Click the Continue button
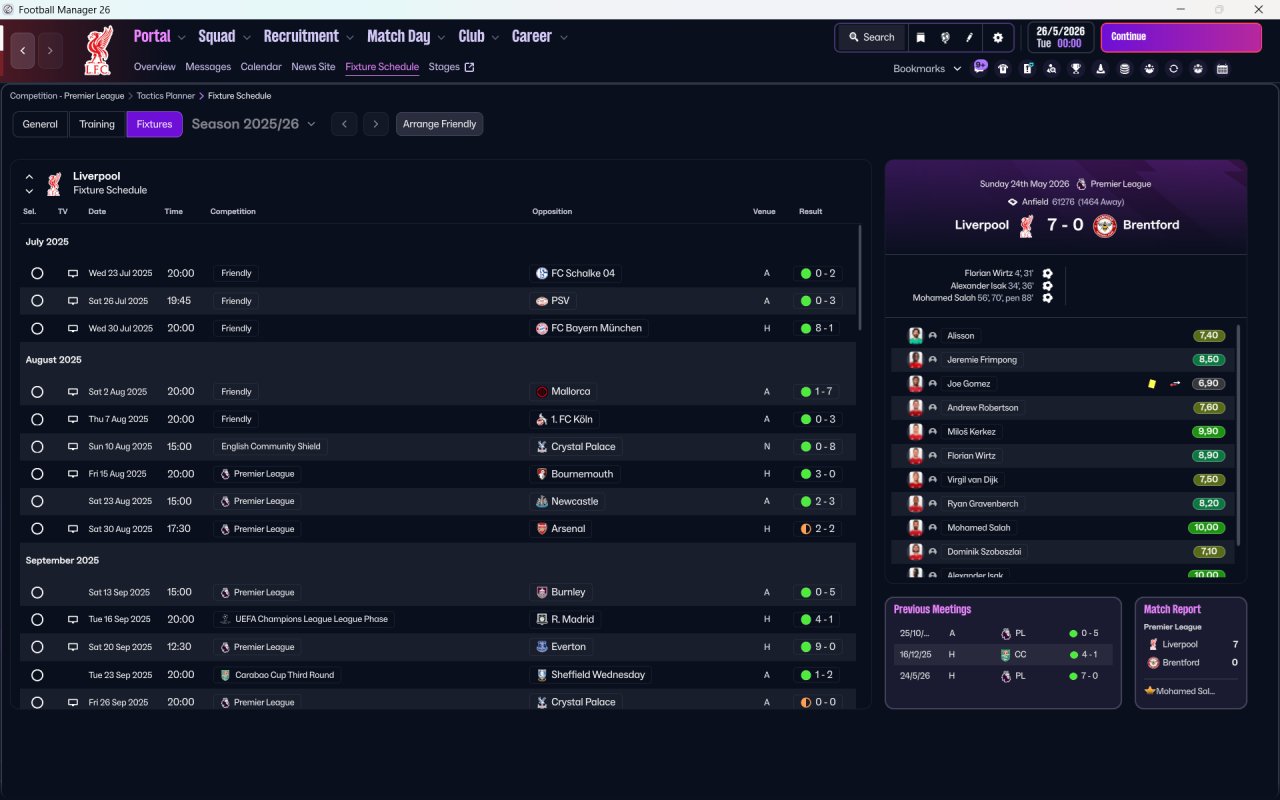1280x800 pixels. click(x=1181, y=38)
